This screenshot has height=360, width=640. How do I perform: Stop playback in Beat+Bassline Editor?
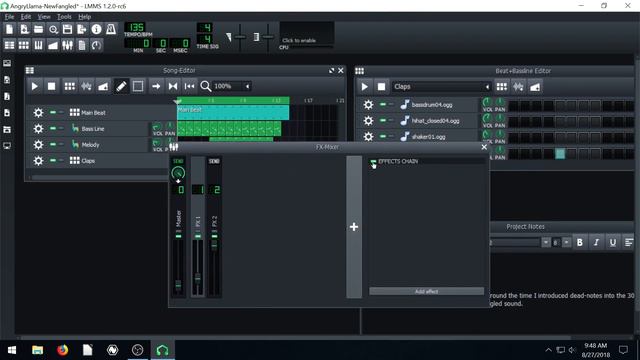381,87
